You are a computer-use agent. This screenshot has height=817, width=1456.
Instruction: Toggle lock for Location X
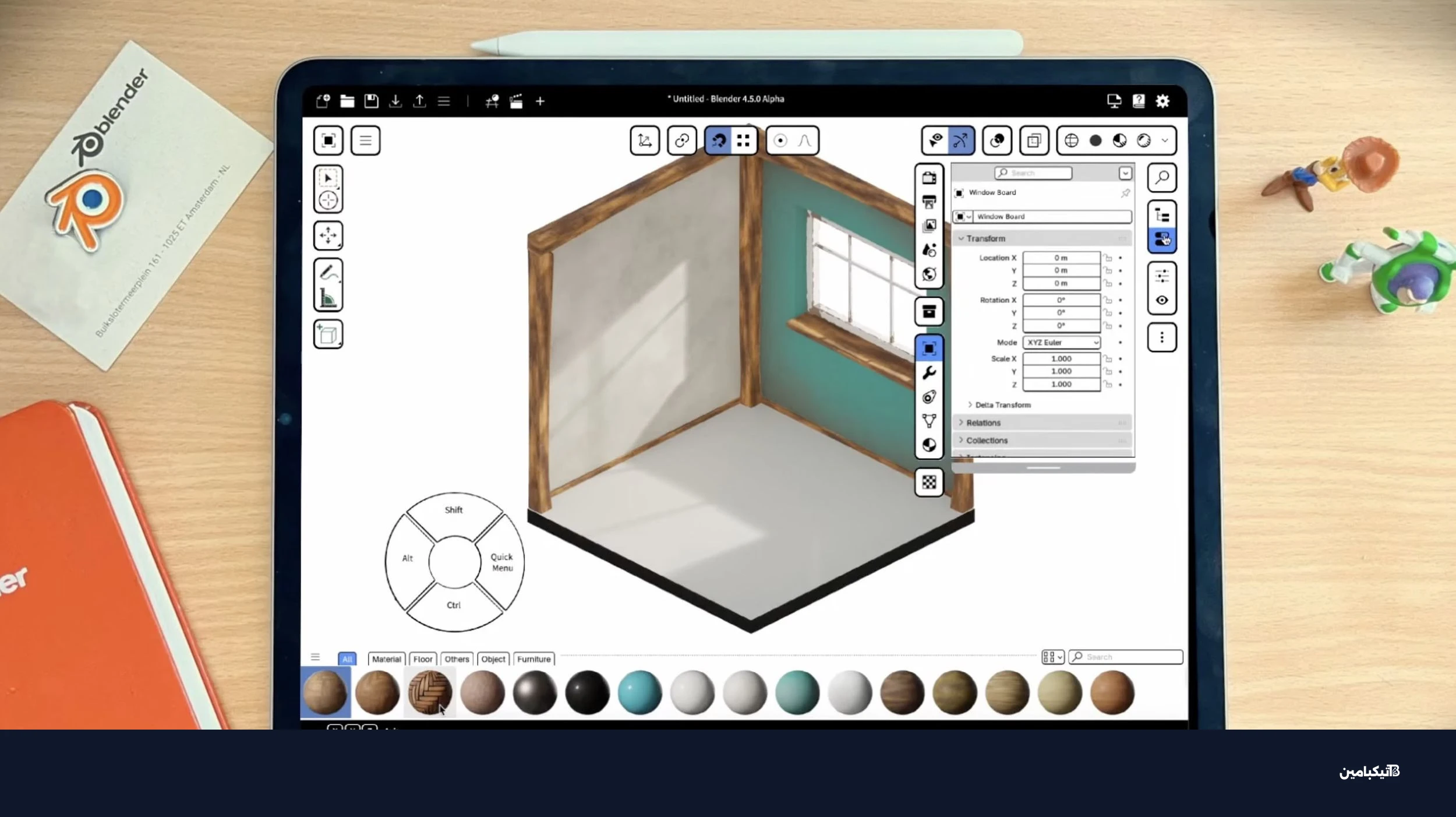[1108, 258]
